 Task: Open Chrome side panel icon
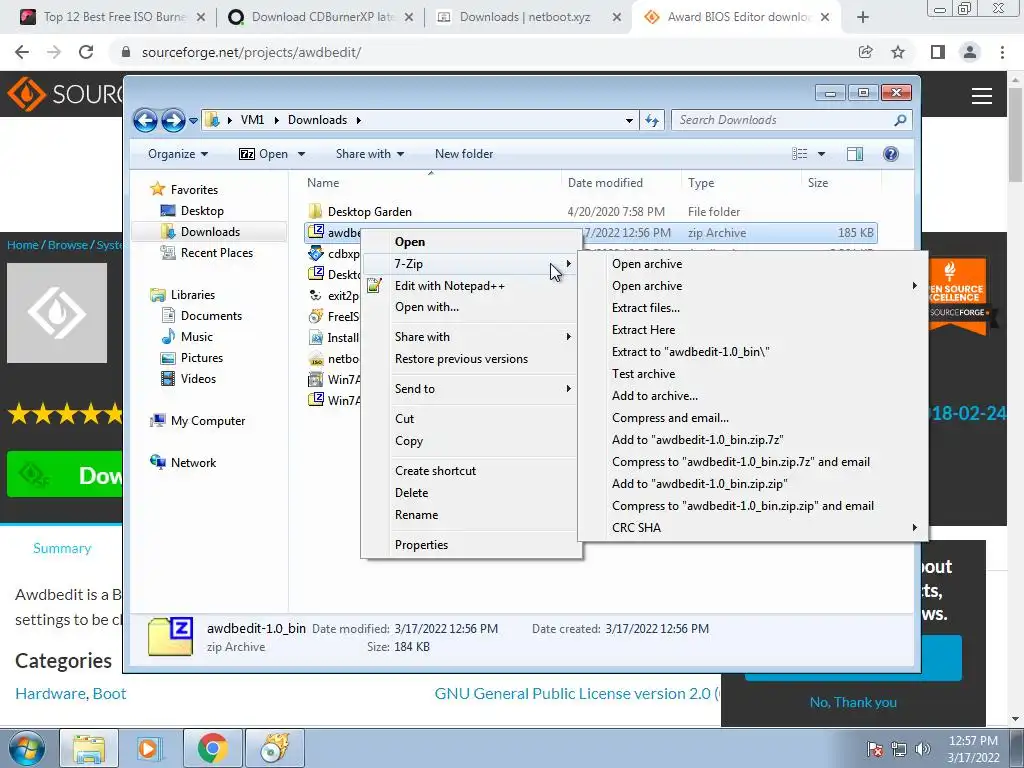938,52
